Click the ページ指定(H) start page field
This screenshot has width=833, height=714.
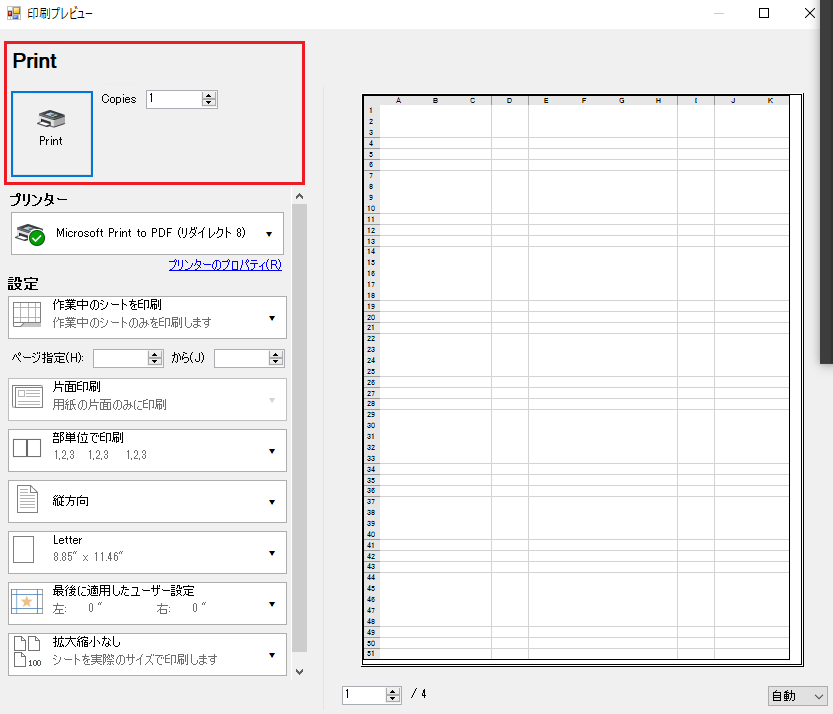(x=121, y=358)
